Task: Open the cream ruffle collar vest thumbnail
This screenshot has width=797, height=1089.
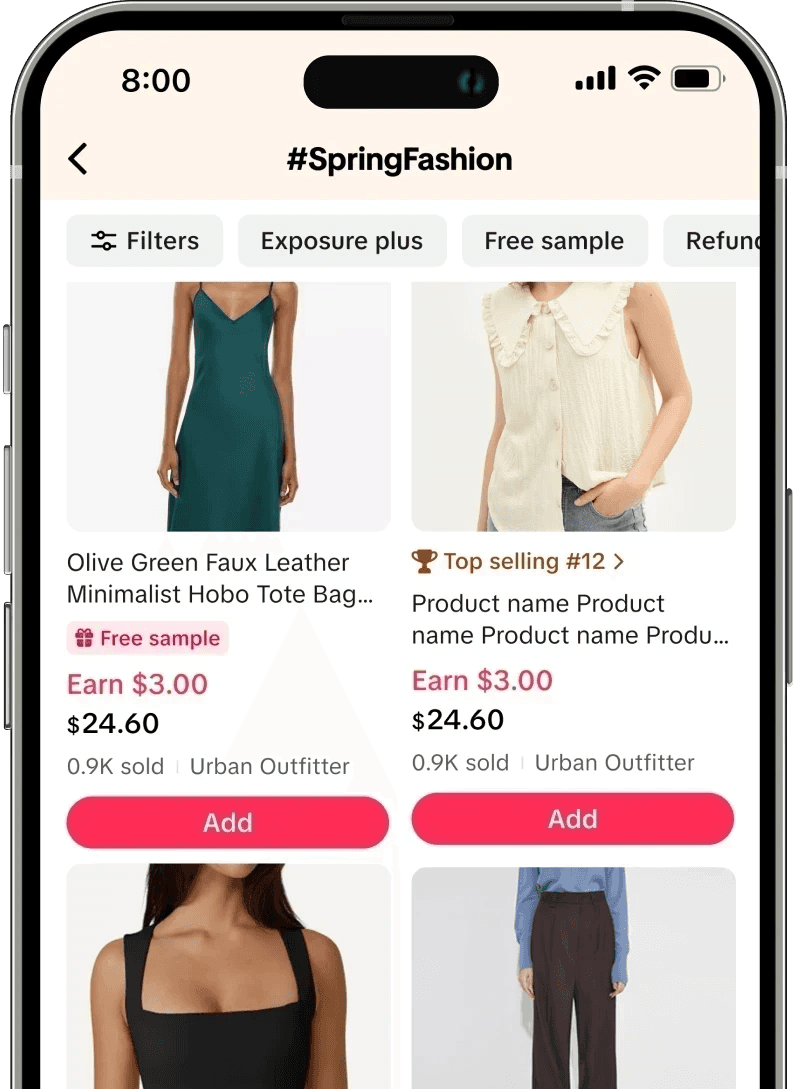Action: pyautogui.click(x=573, y=406)
